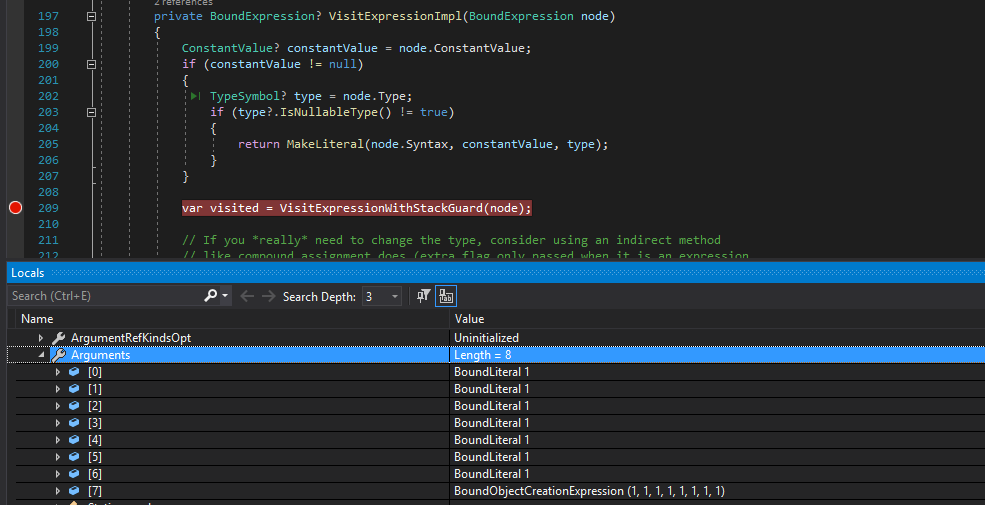The height and width of the screenshot is (505, 985).
Task: Expand array element [0]
Action: click(58, 372)
